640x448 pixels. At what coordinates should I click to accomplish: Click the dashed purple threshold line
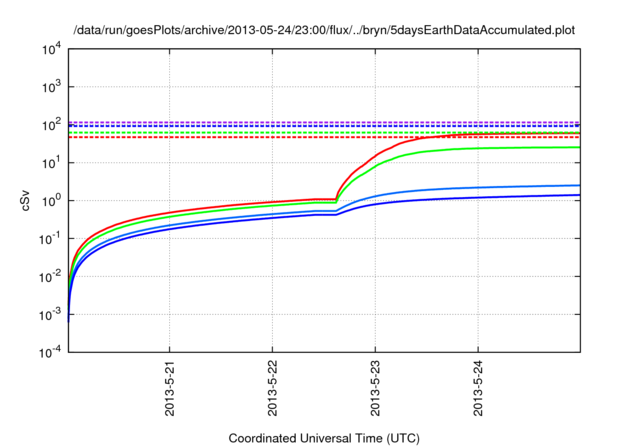(324, 122)
